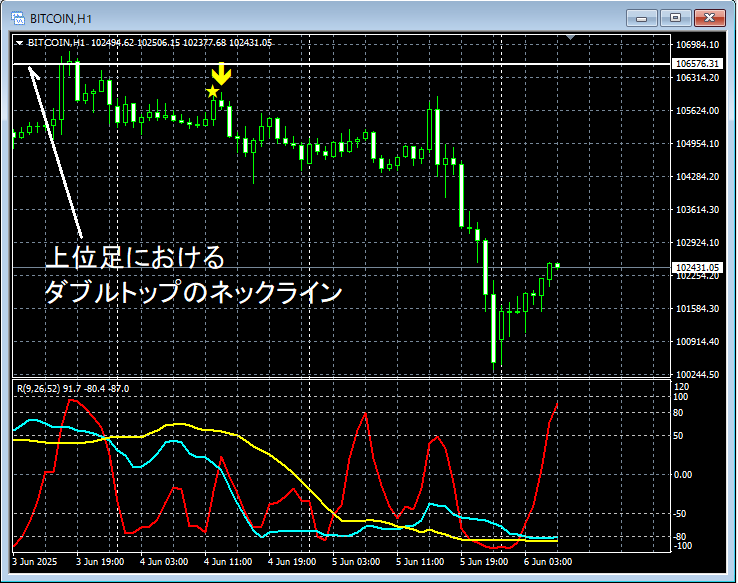
Task: Click the indicator scale value 0.00
Action: coord(682,474)
